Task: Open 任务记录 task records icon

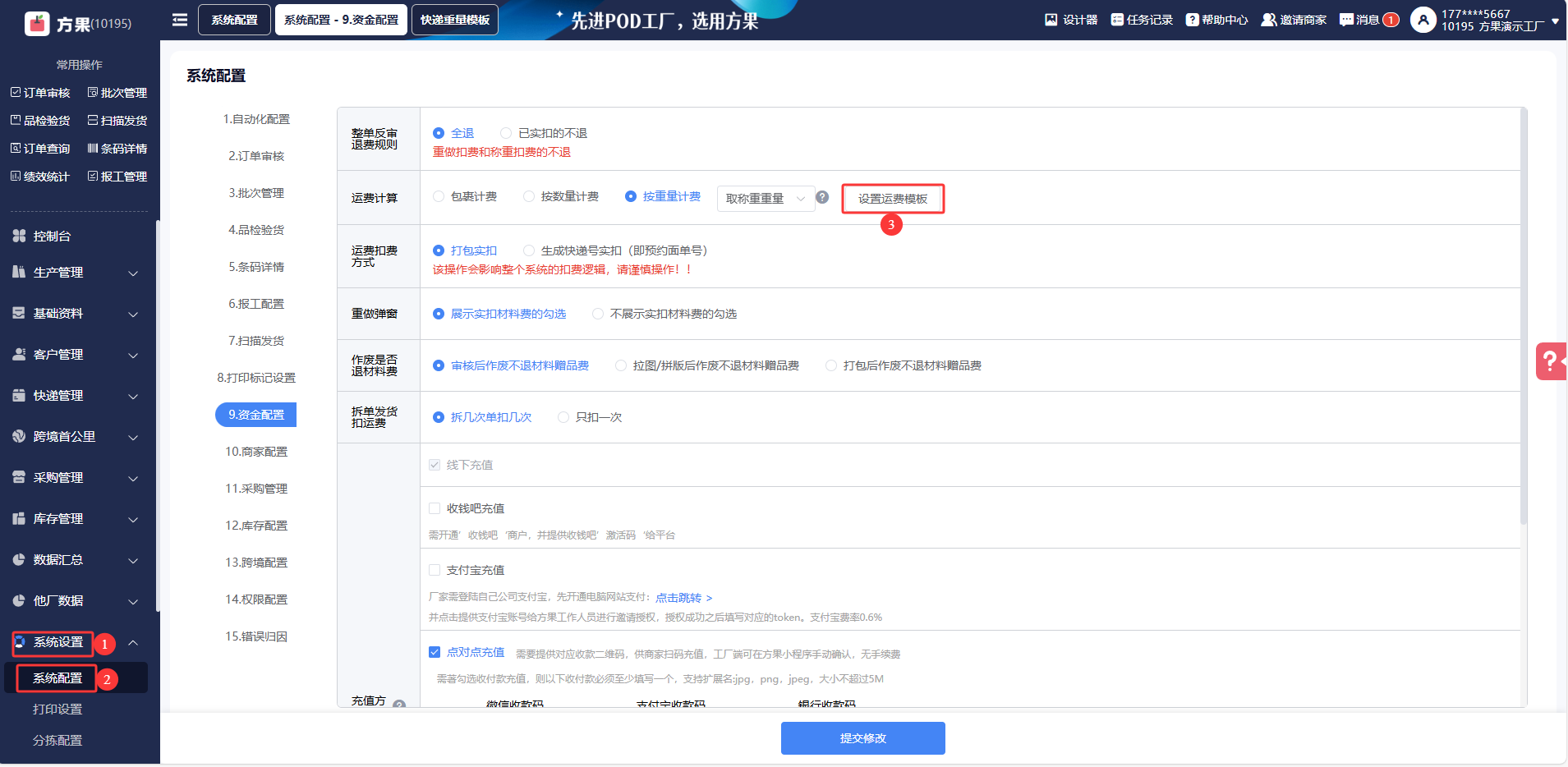Action: click(1117, 20)
